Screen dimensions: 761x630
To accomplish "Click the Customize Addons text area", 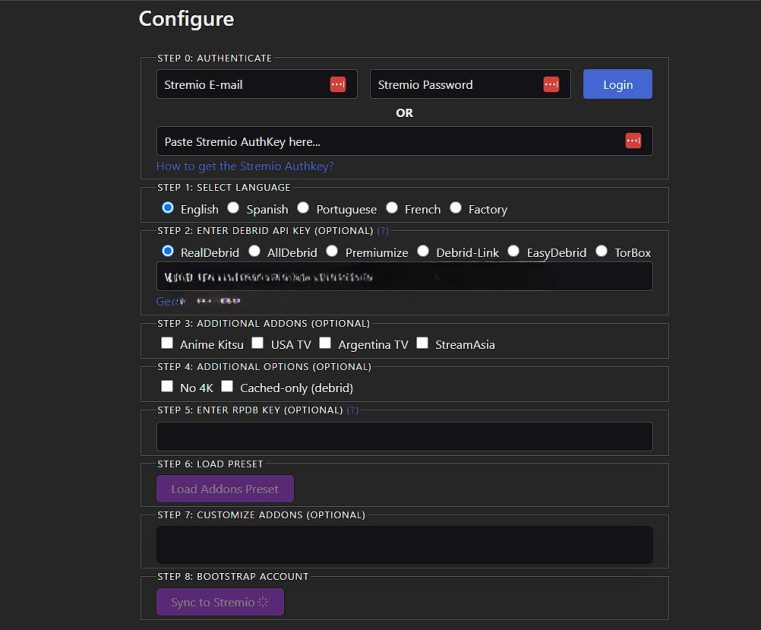I will click(x=404, y=545).
